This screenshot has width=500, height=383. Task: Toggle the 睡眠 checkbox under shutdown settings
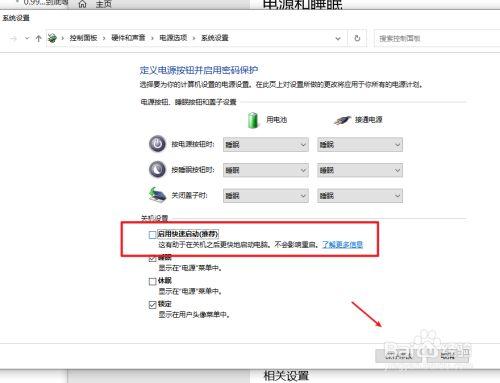(152, 258)
